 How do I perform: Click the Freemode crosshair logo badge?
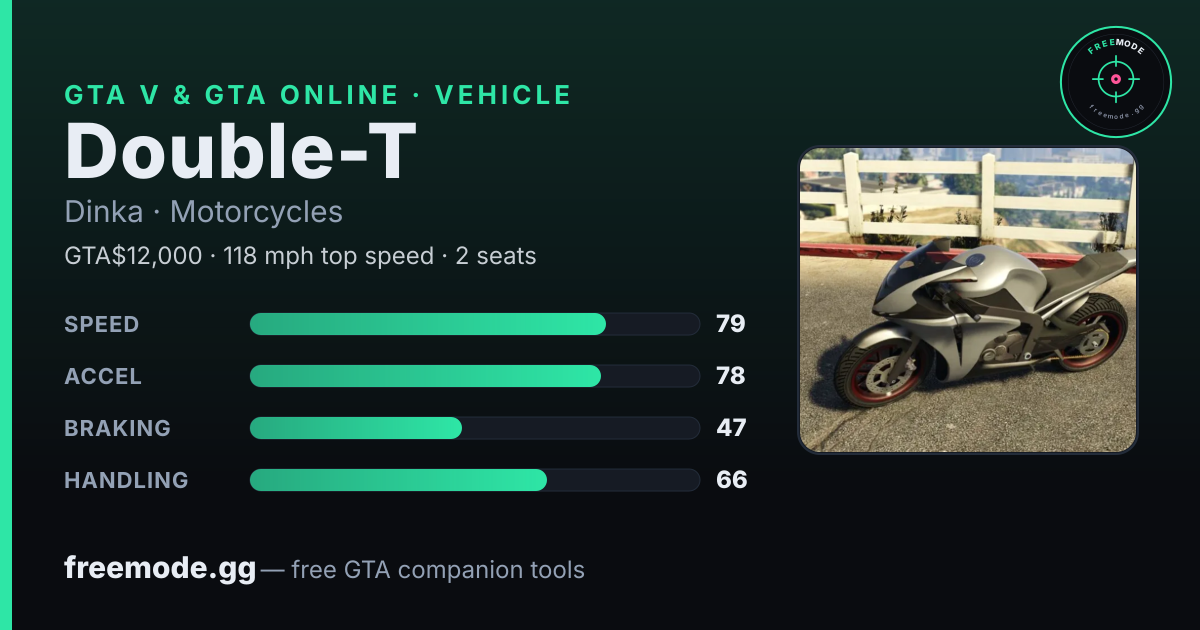[x=1115, y=83]
